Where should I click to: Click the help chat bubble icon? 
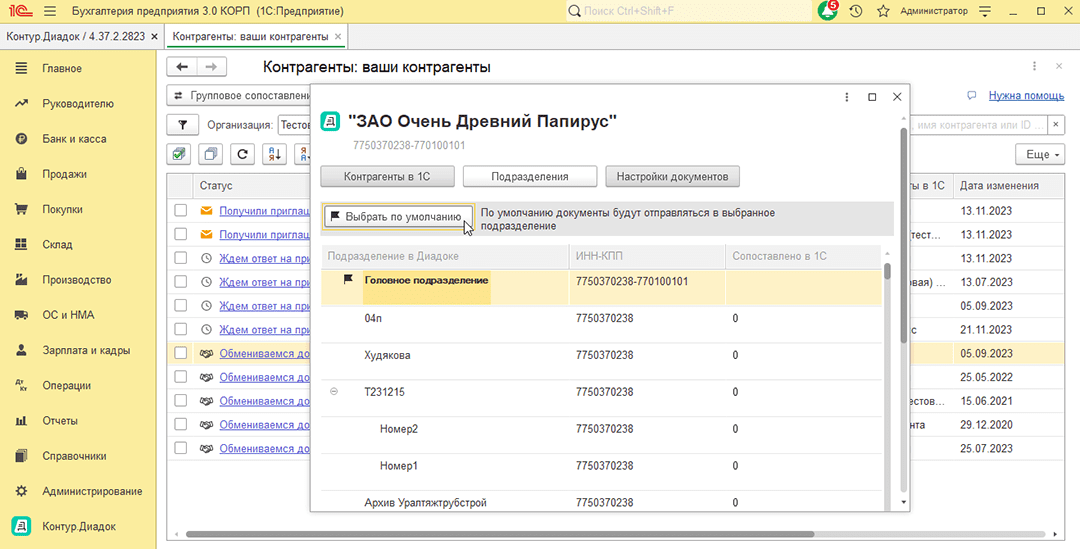coord(972,96)
